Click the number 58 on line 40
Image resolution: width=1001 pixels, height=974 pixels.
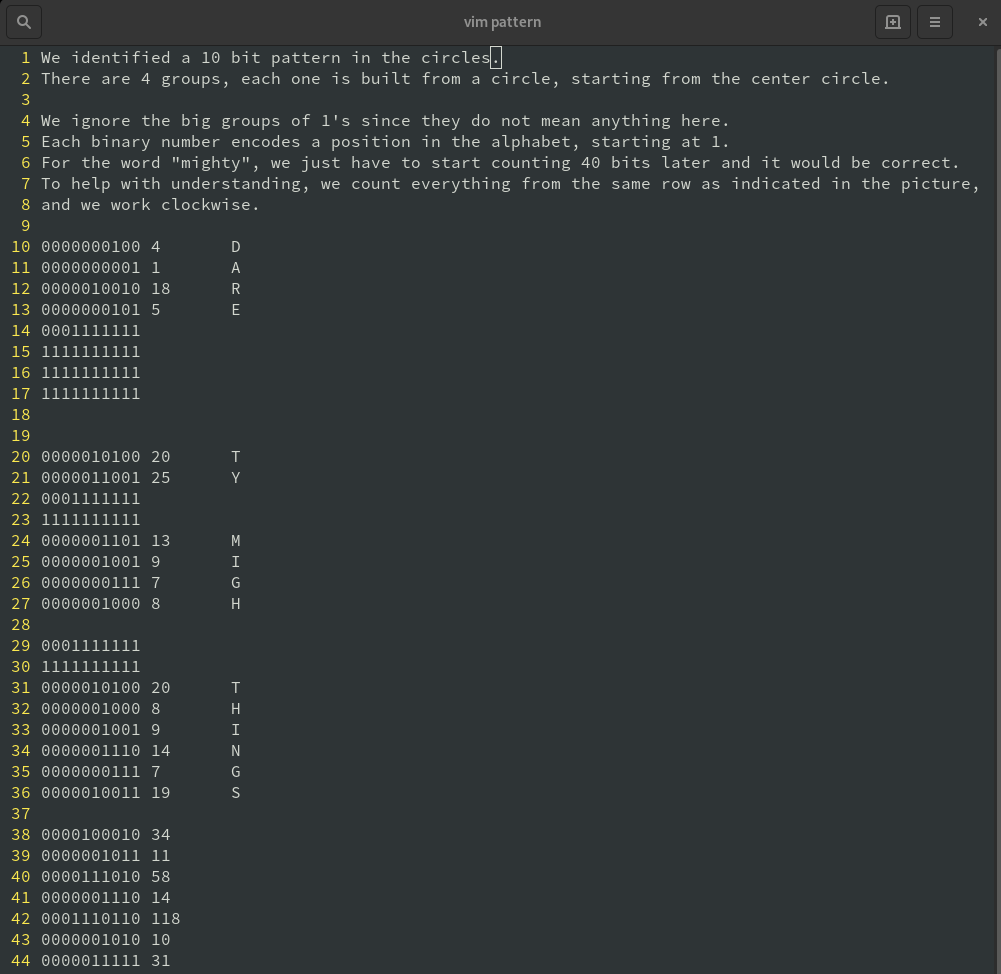[161, 877]
